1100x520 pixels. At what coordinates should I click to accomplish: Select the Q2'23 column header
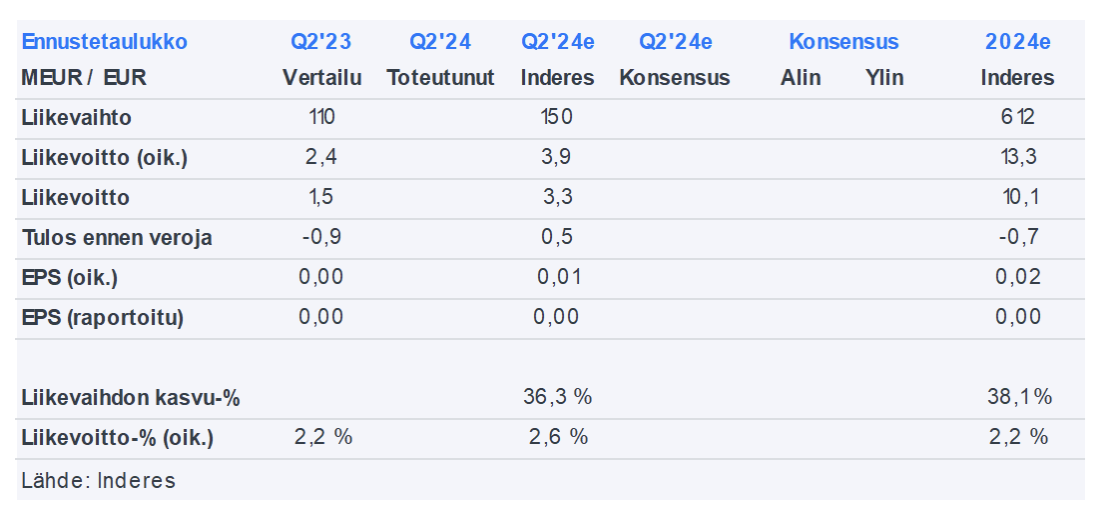click(x=321, y=42)
